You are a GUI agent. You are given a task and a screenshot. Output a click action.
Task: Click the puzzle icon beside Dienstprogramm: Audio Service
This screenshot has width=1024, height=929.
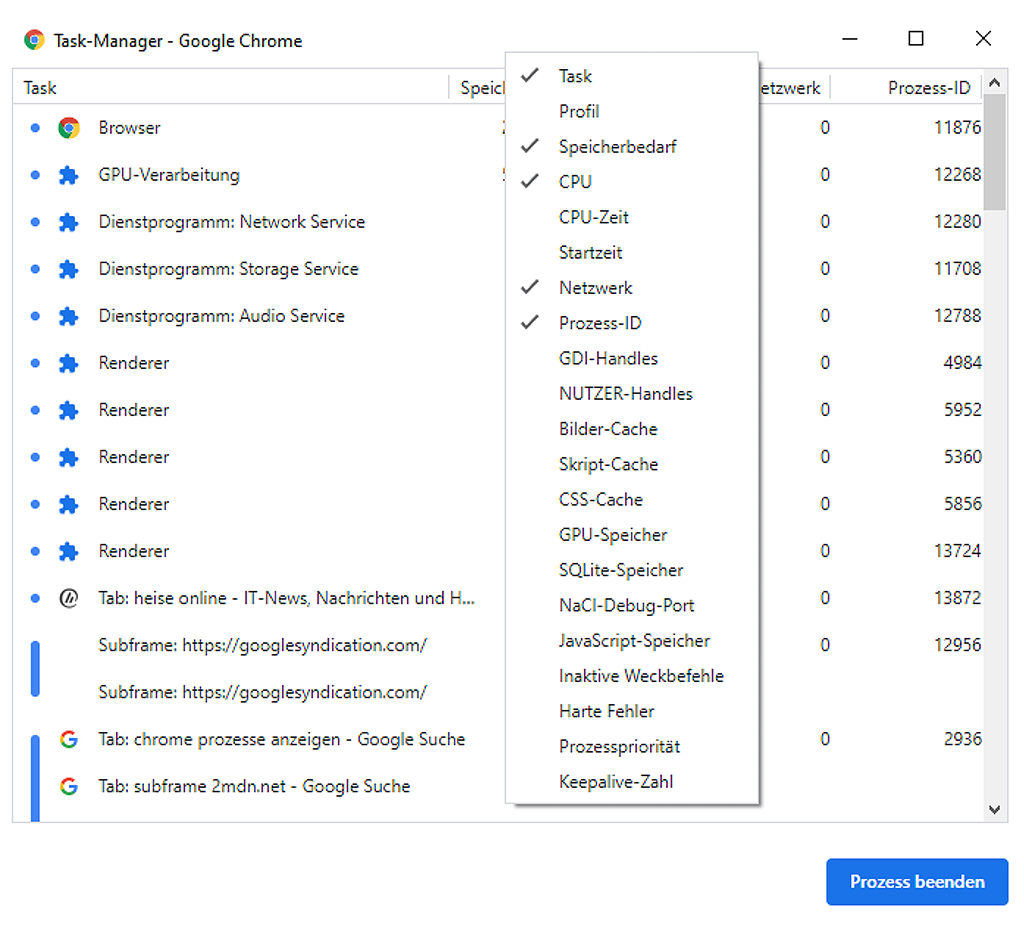coord(69,316)
